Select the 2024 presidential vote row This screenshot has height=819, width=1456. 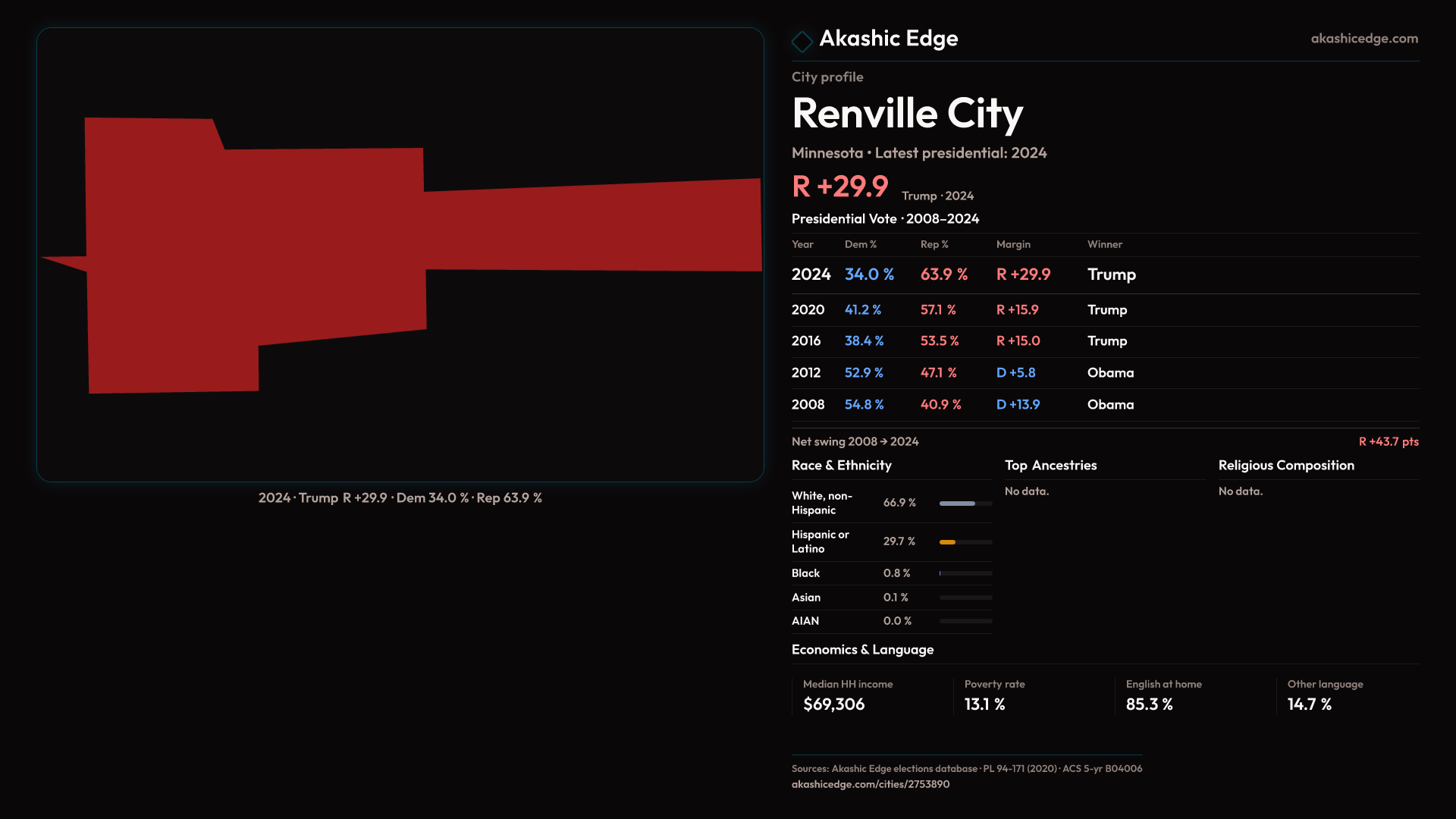[1104, 275]
